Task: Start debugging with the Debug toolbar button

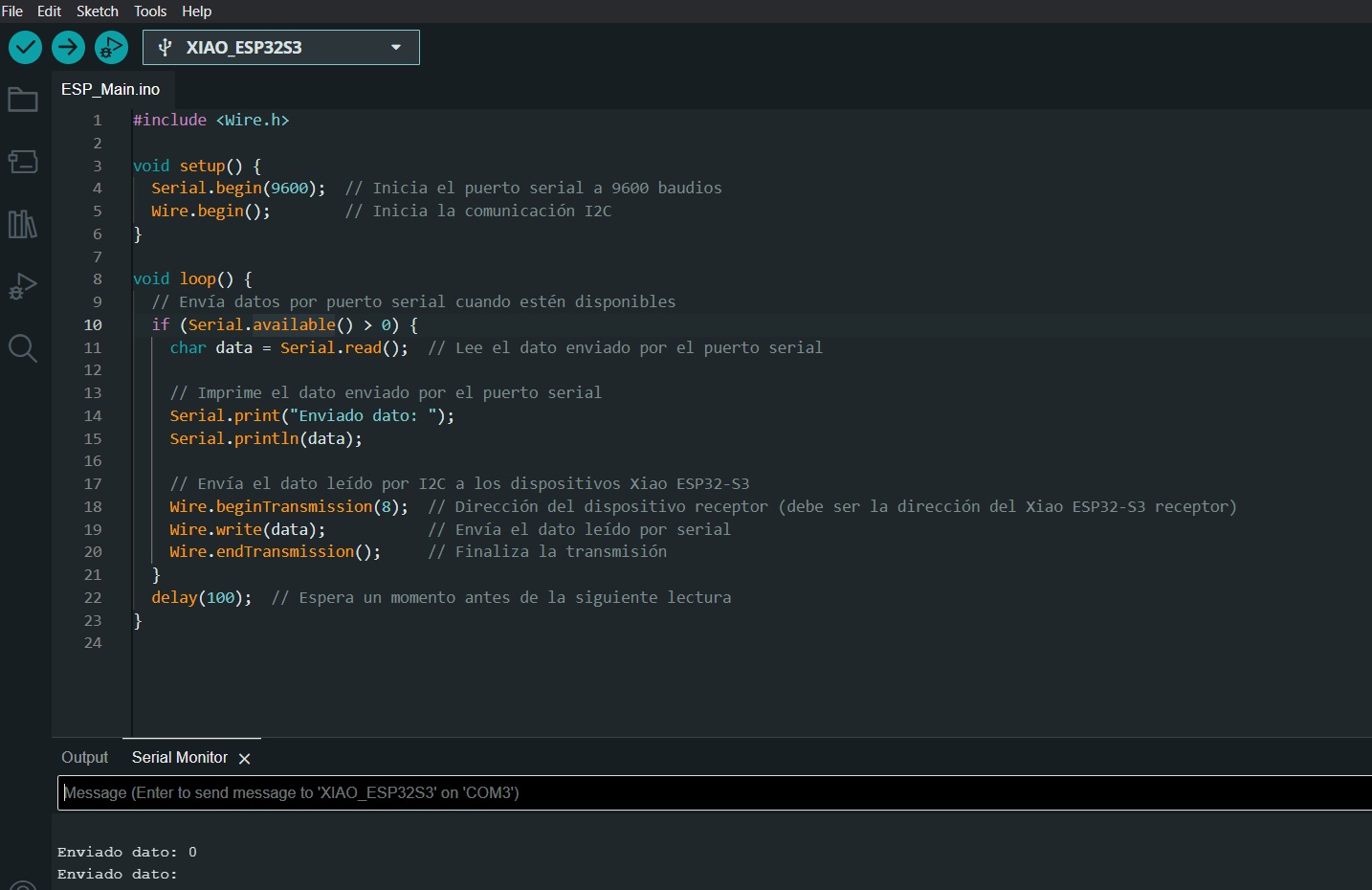Action: click(111, 47)
